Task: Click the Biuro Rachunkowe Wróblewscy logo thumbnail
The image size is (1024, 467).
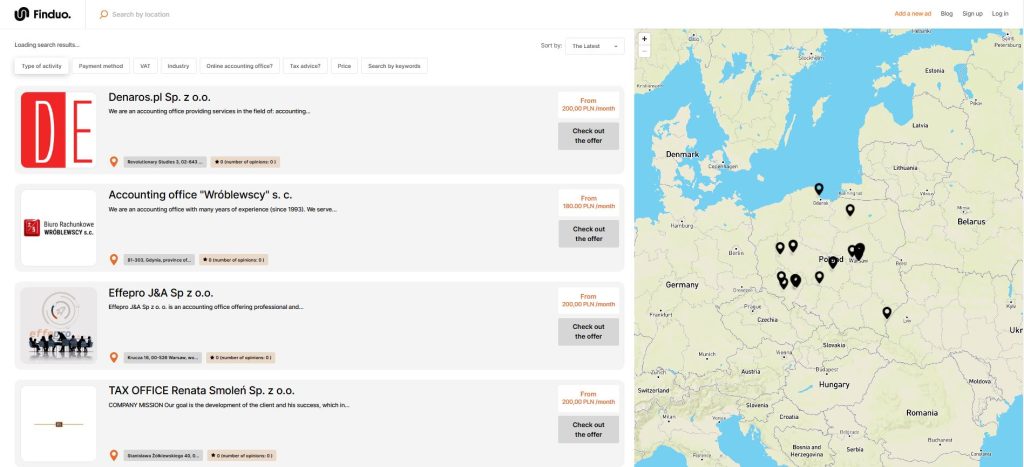Action: coord(59,228)
